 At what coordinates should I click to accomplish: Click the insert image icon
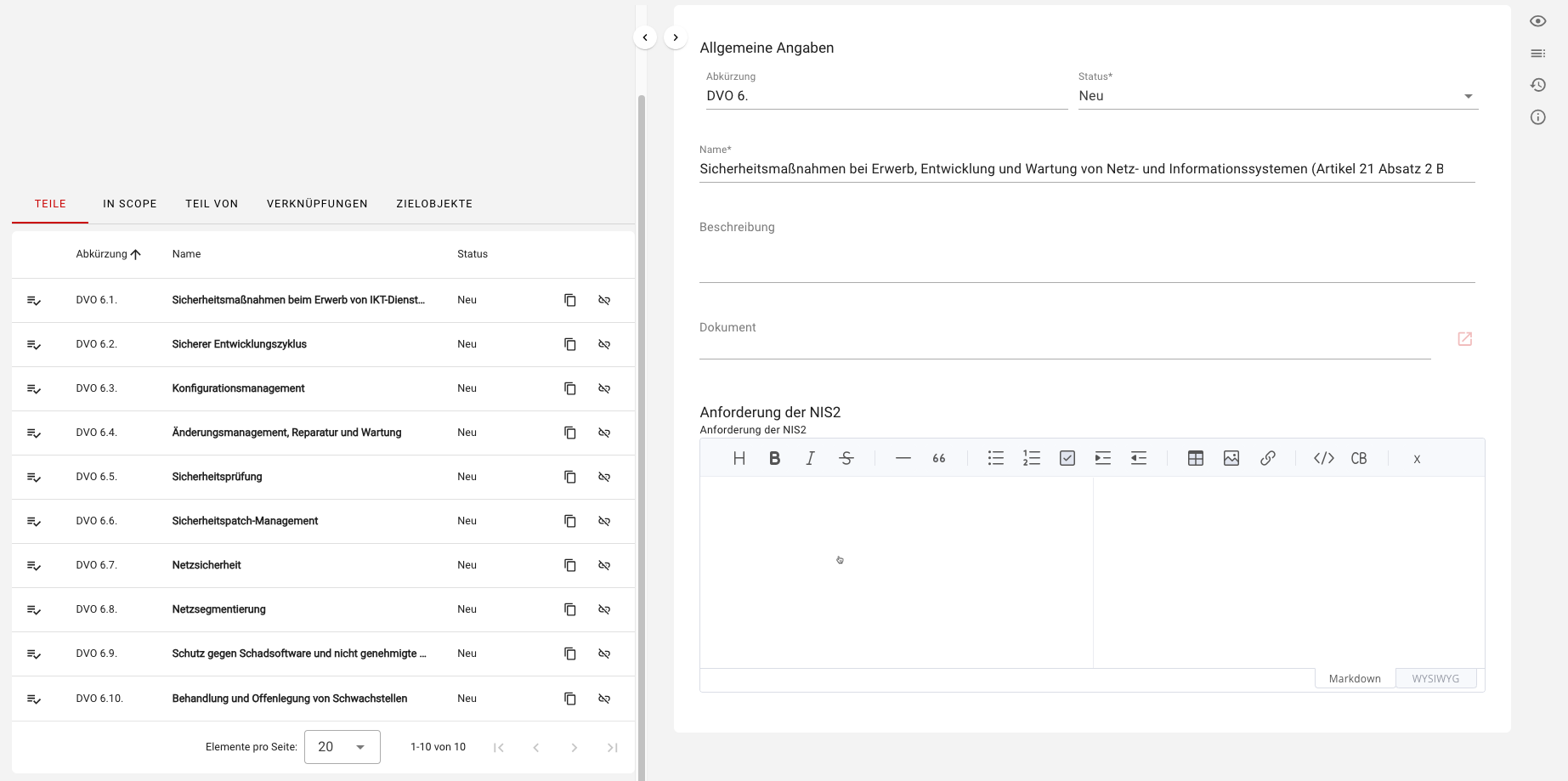(x=1231, y=458)
